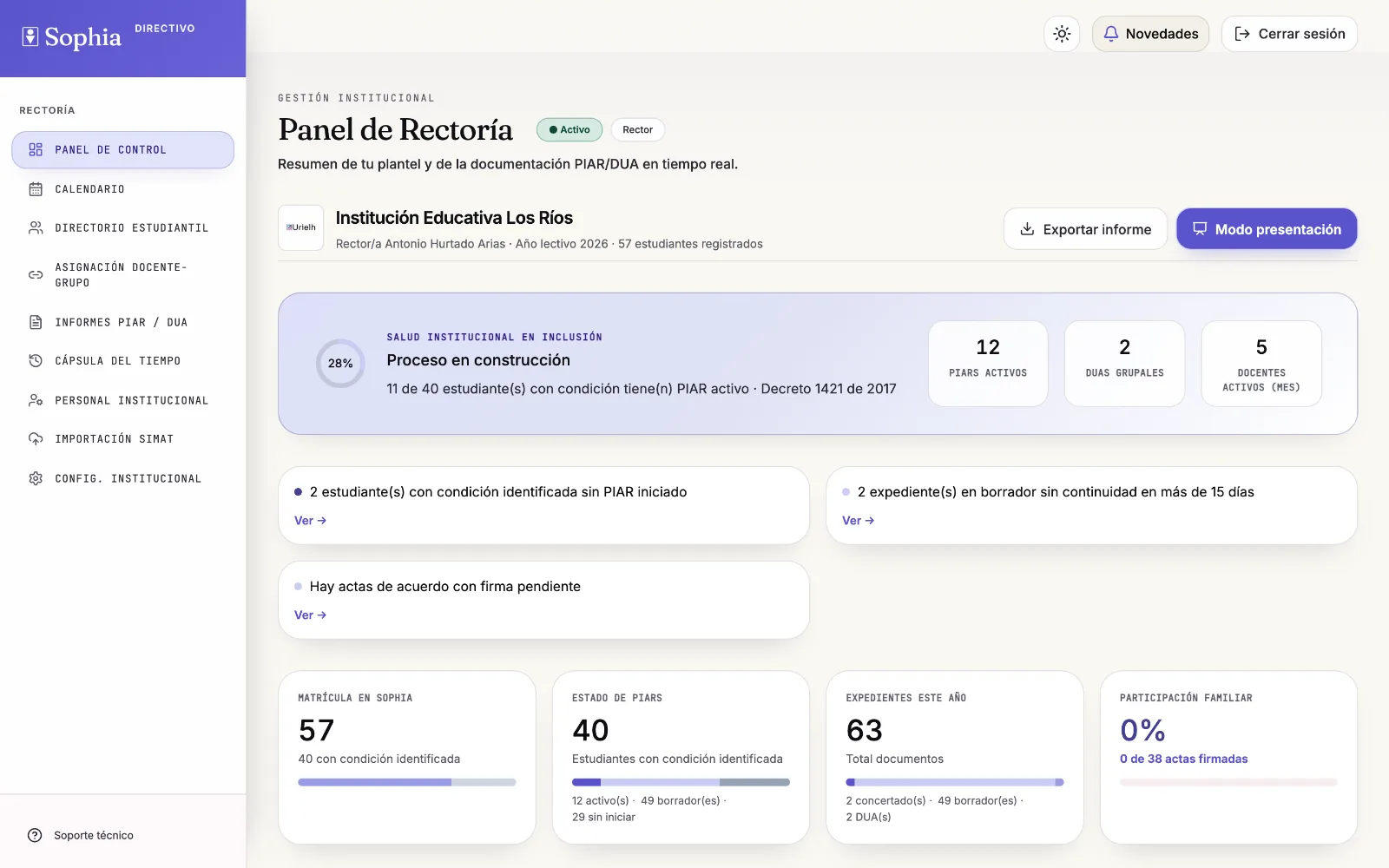1389x868 pixels.
Task: Go to Directorio Estudiantil
Action: click(x=122, y=227)
